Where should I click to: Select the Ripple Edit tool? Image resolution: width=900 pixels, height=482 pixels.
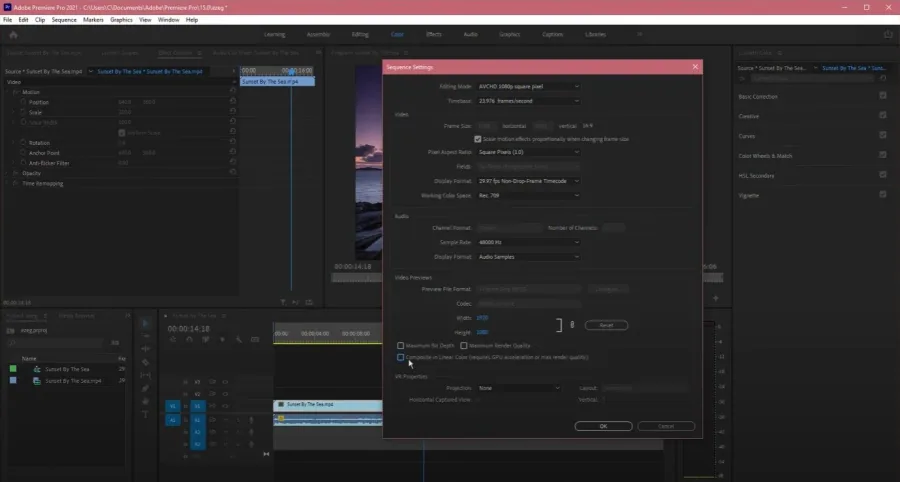145,348
